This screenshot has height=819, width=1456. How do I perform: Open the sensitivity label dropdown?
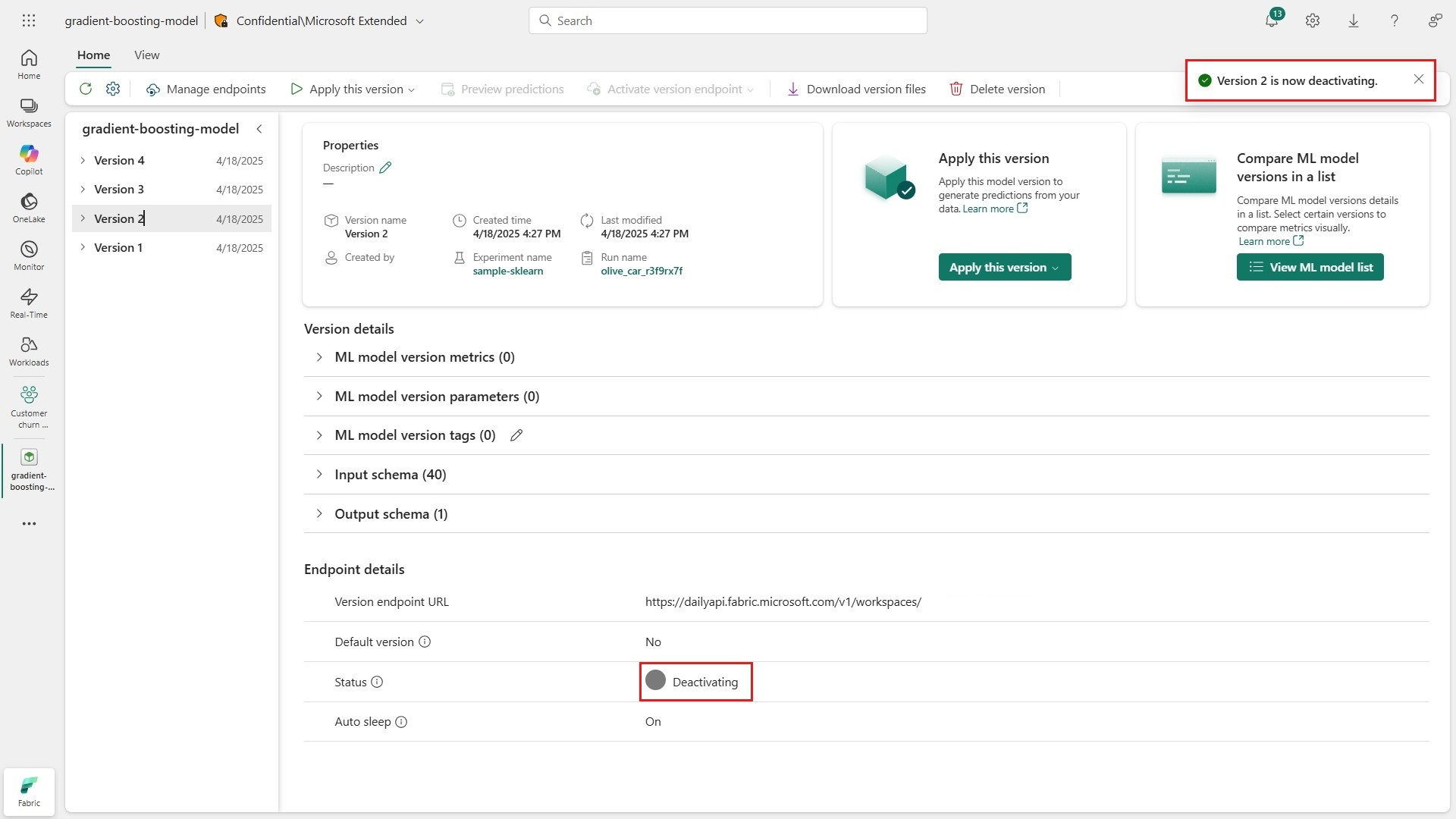click(419, 21)
